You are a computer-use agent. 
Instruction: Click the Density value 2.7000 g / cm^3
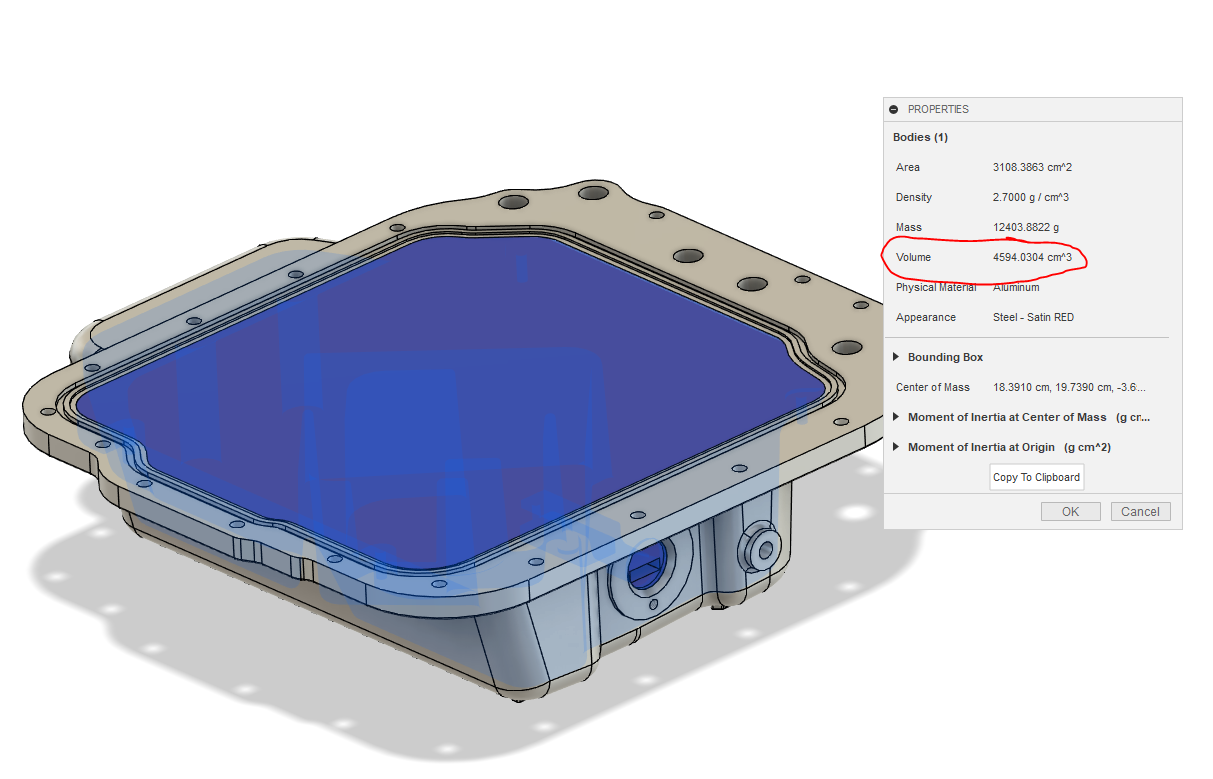click(x=1030, y=197)
